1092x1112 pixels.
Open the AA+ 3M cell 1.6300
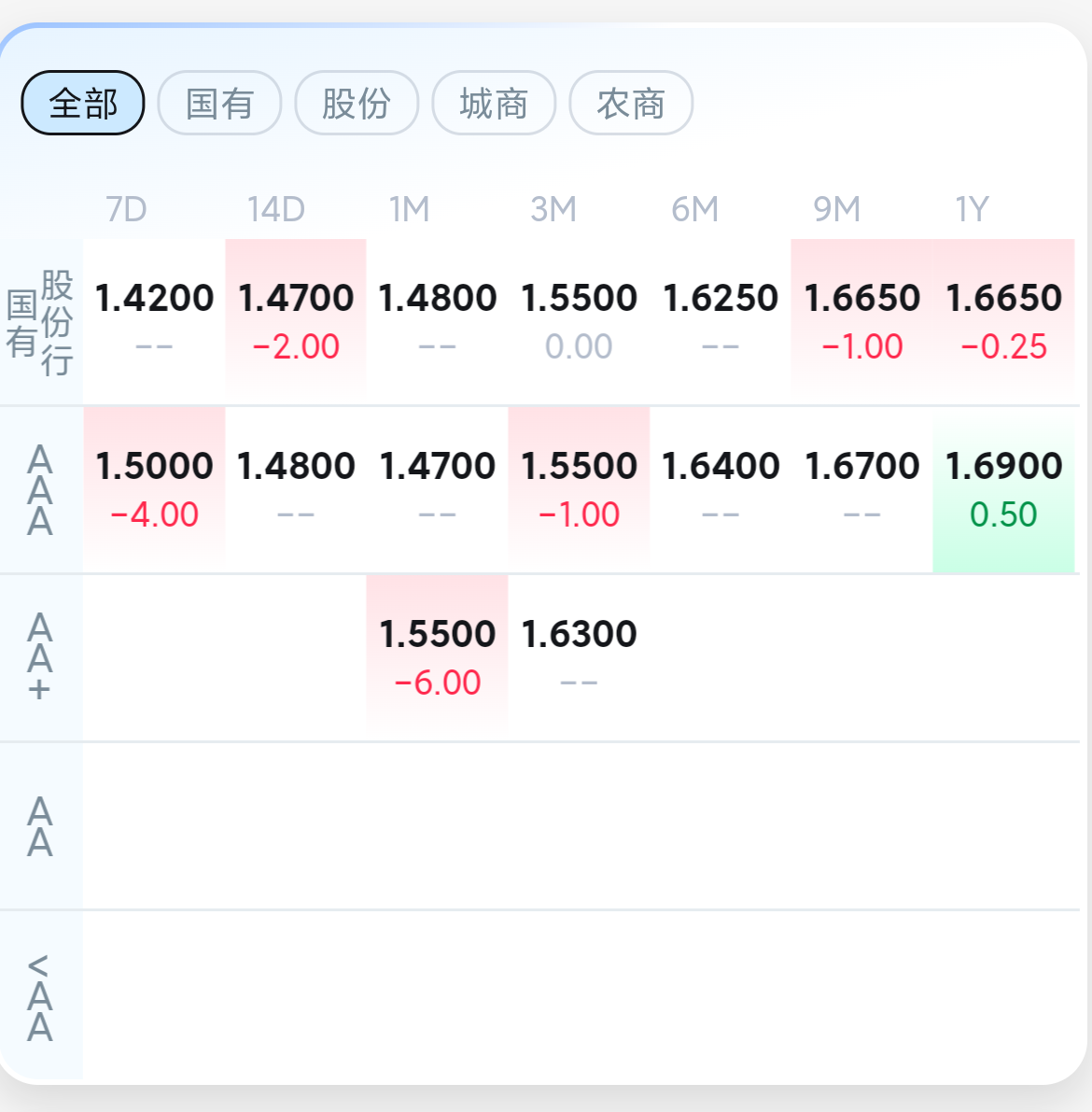579,658
